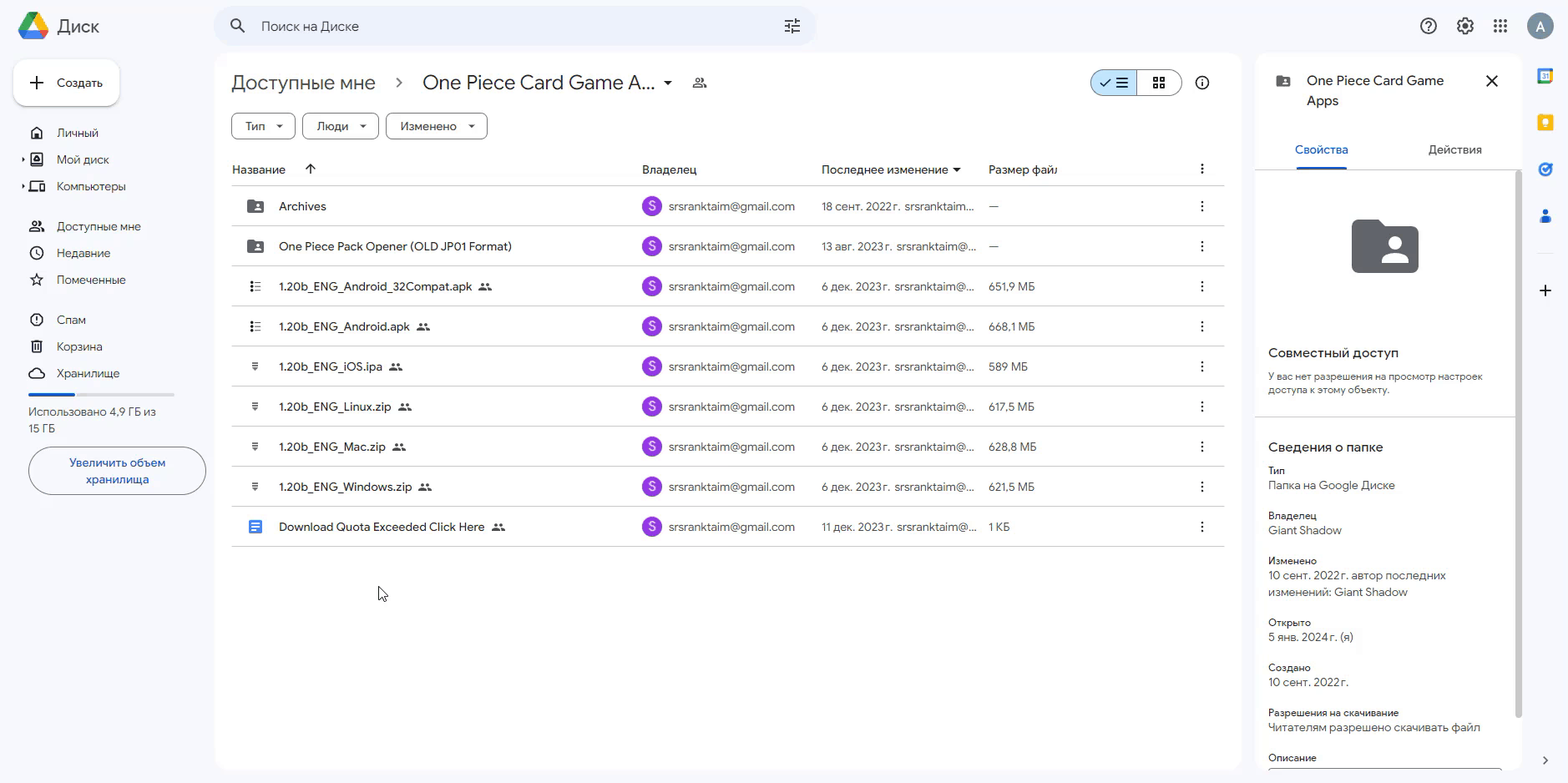
Task: Open the account avatar menu
Action: click(1540, 26)
